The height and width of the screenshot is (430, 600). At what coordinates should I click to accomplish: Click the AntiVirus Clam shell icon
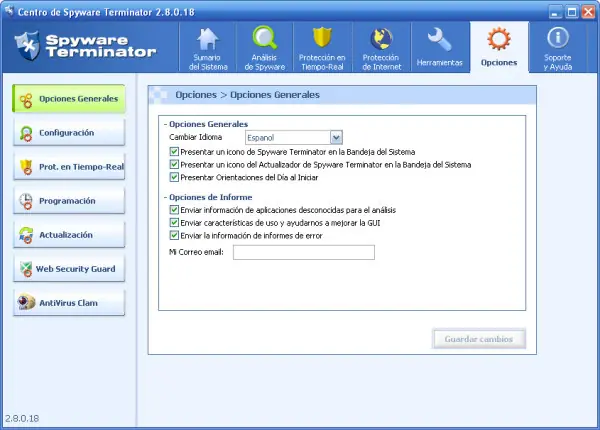point(26,302)
